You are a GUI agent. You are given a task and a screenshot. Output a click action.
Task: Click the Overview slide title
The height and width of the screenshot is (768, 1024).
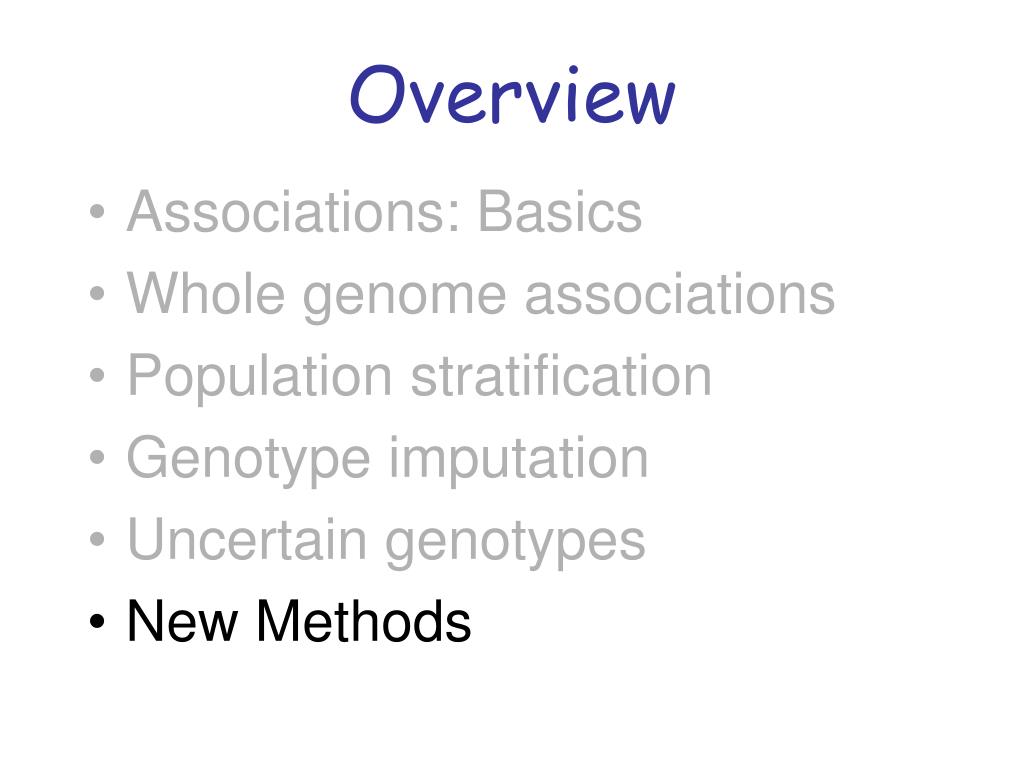tap(513, 95)
